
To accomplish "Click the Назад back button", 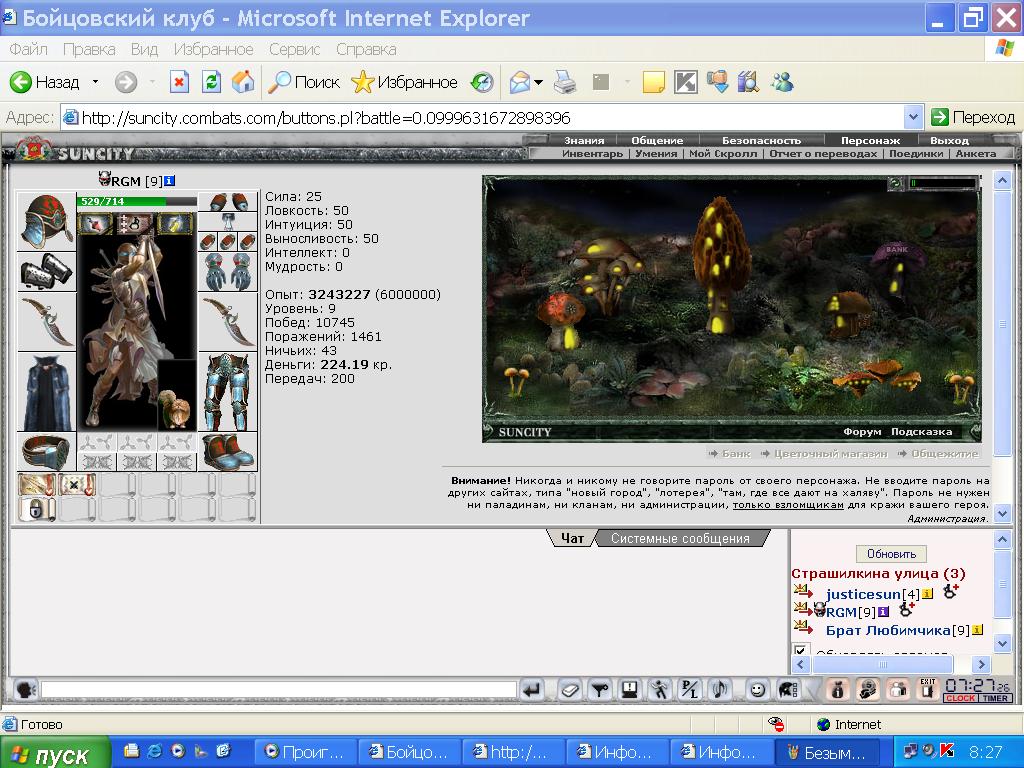I will pyautogui.click(x=45, y=82).
